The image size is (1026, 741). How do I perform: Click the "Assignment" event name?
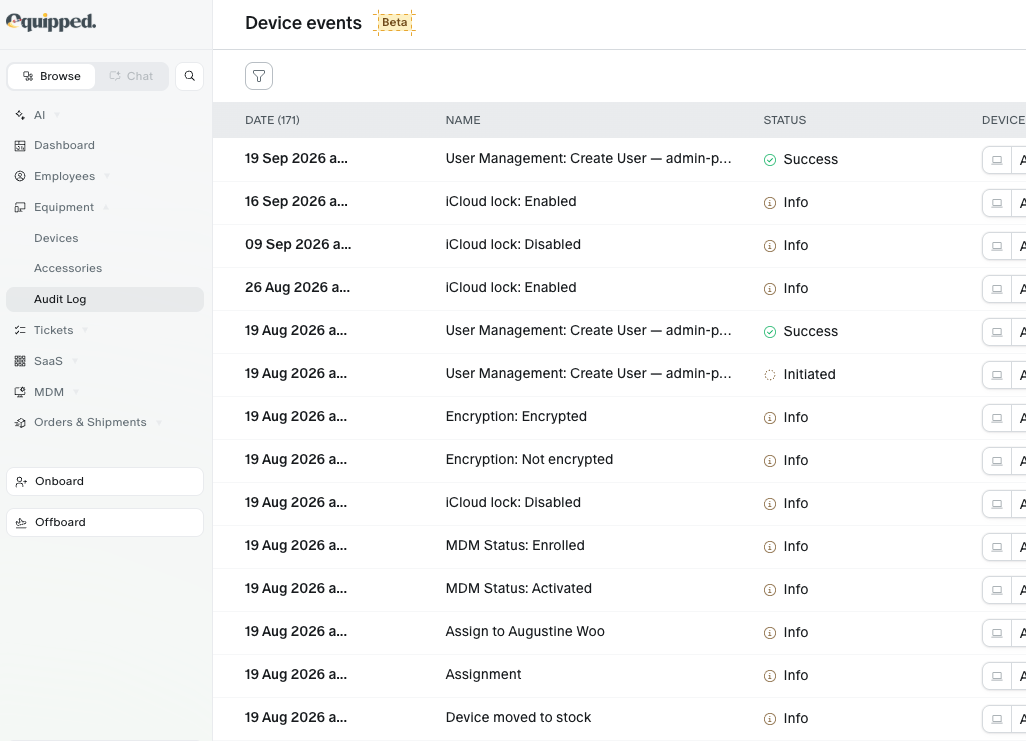click(x=484, y=675)
